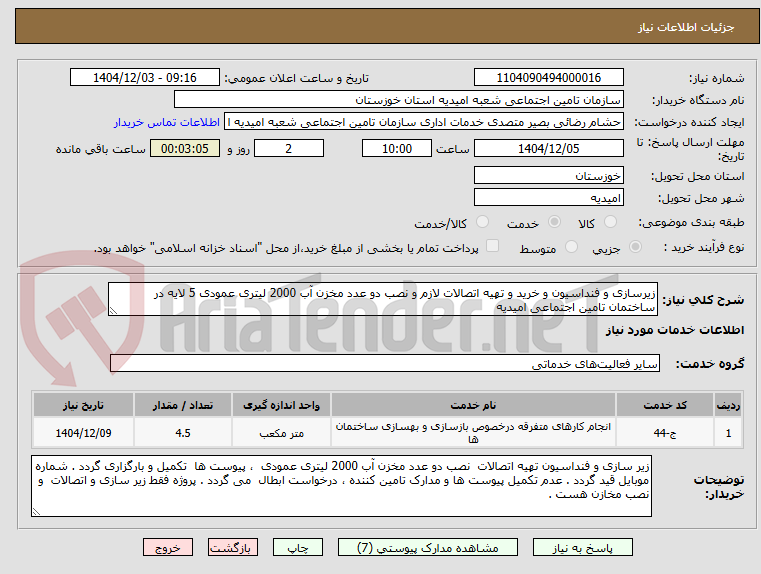The image size is (761, 574).
Task: Click request creator field حشام رضائی بصیر
Action: click(x=424, y=122)
